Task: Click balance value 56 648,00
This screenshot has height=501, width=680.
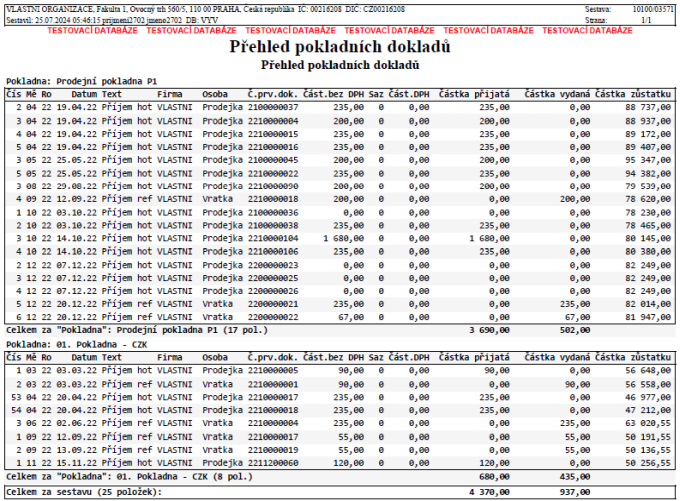Action: point(648,370)
